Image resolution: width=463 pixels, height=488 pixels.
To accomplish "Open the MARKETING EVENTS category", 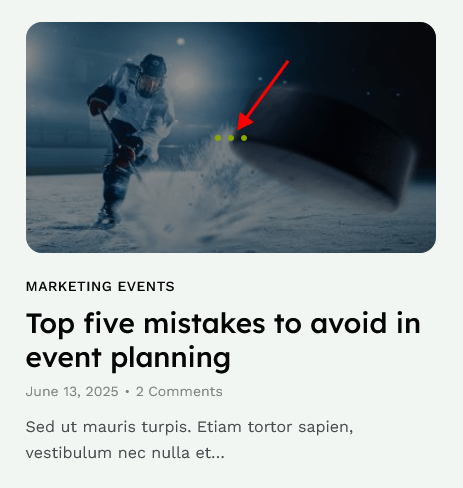I will coord(100,287).
